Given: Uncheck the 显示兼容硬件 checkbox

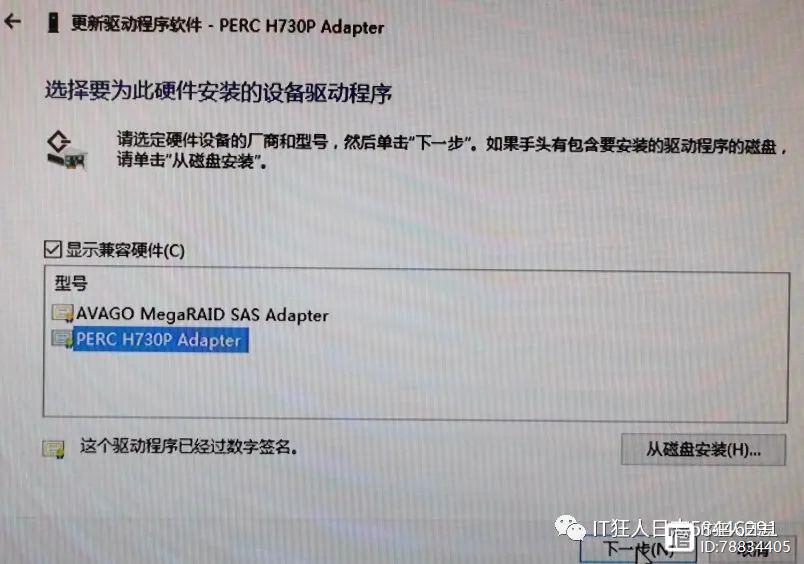Looking at the screenshot, I should [53, 249].
